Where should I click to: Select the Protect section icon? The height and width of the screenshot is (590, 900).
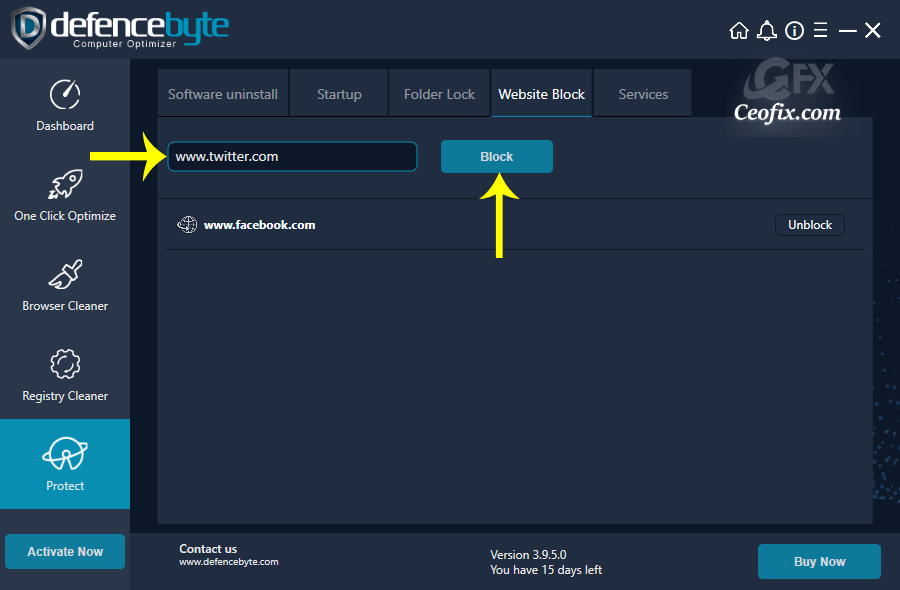pos(65,453)
